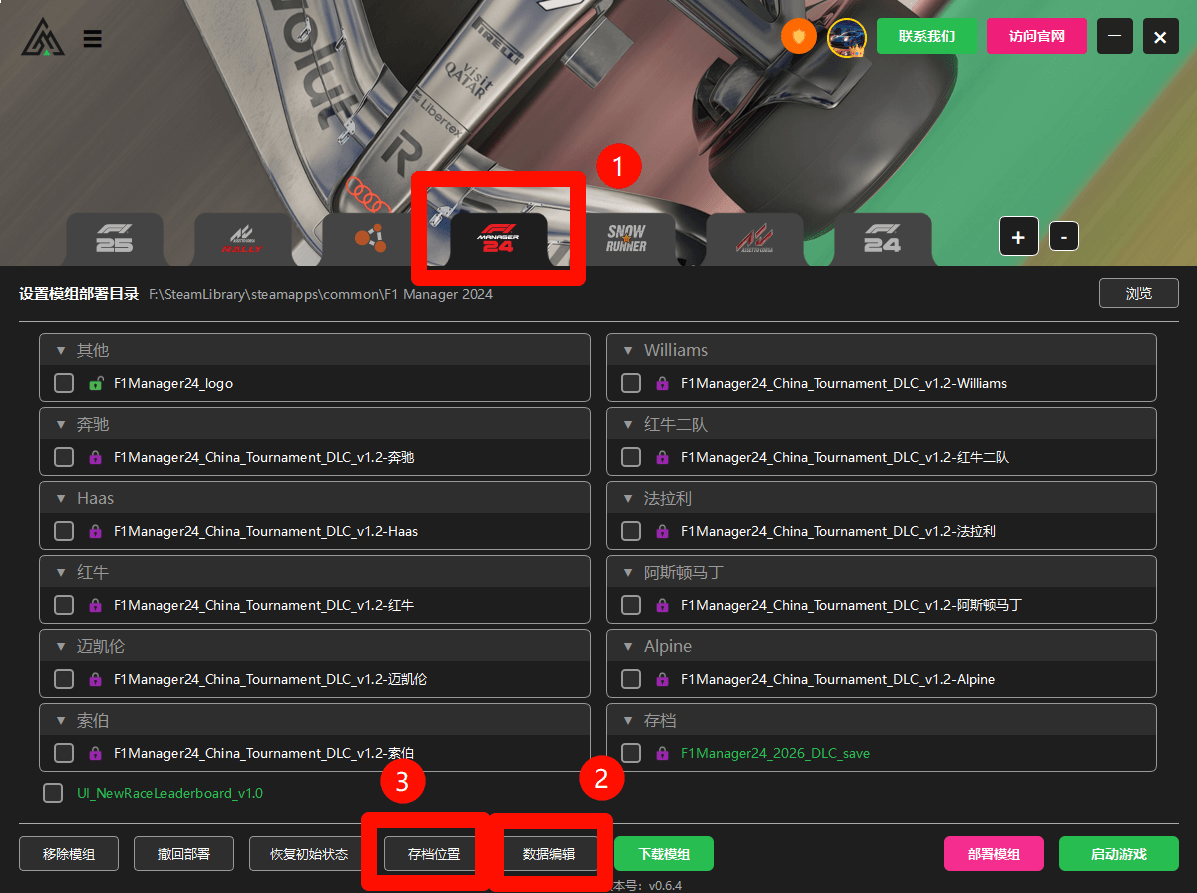
Task: Tick the DLC_v1.2-红牛二队 mod checkbox
Action: pyautogui.click(x=631, y=457)
